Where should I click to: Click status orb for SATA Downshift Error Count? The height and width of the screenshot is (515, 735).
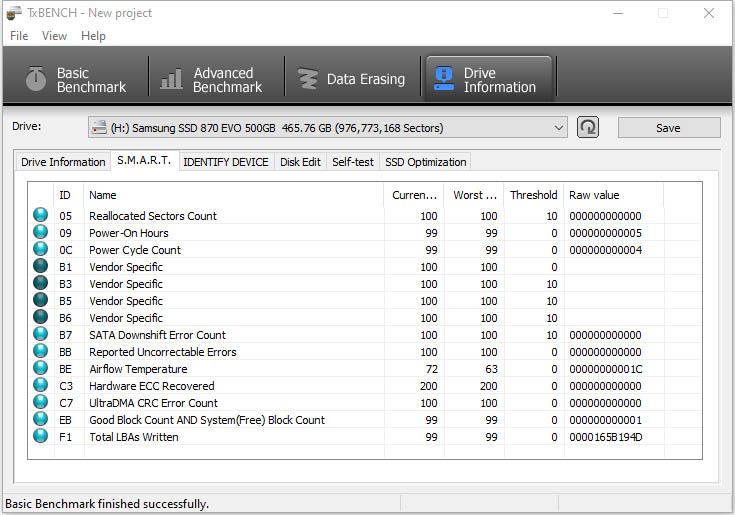pyautogui.click(x=41, y=334)
